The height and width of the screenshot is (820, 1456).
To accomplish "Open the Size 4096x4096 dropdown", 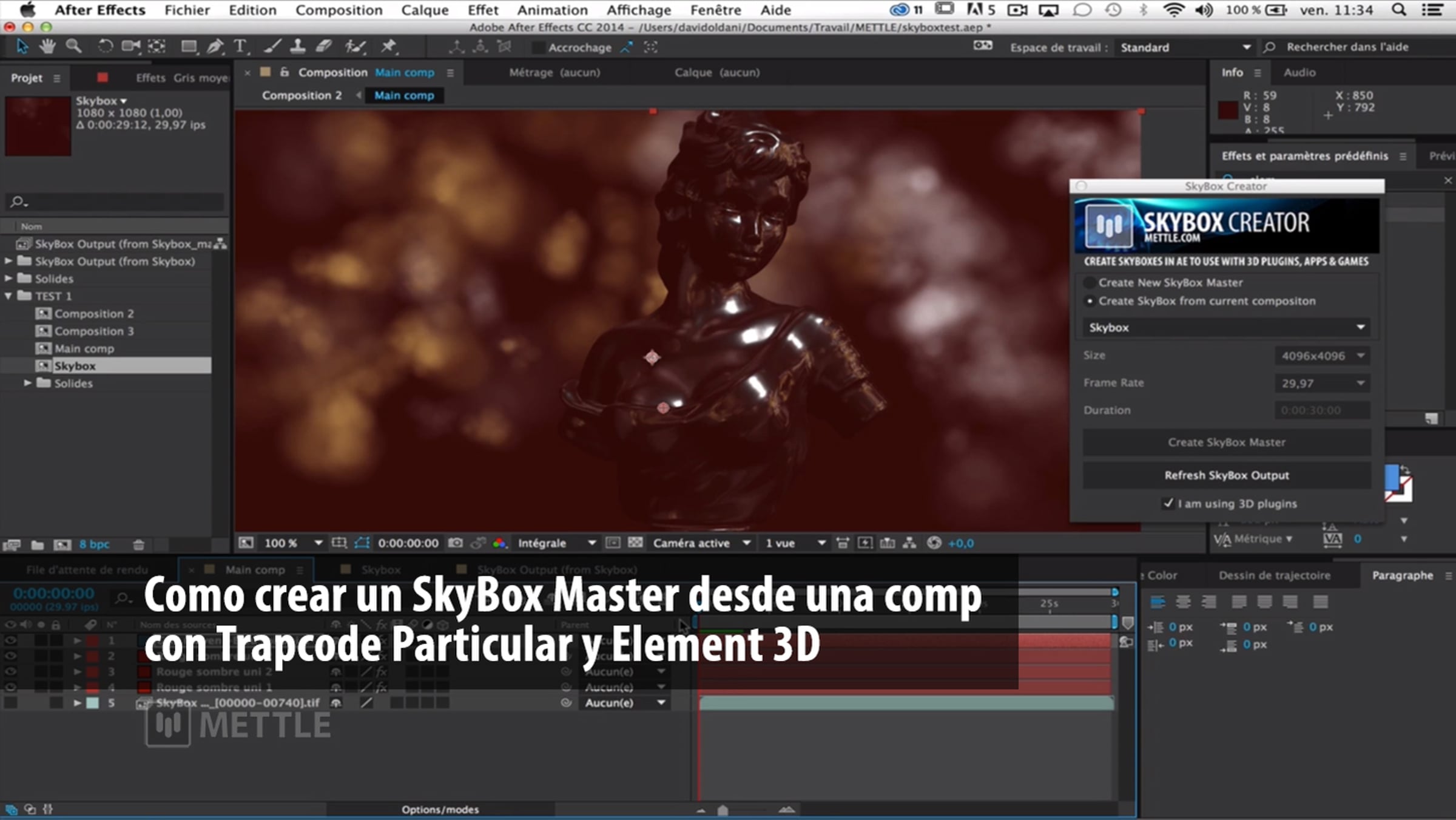I will [x=1322, y=356].
